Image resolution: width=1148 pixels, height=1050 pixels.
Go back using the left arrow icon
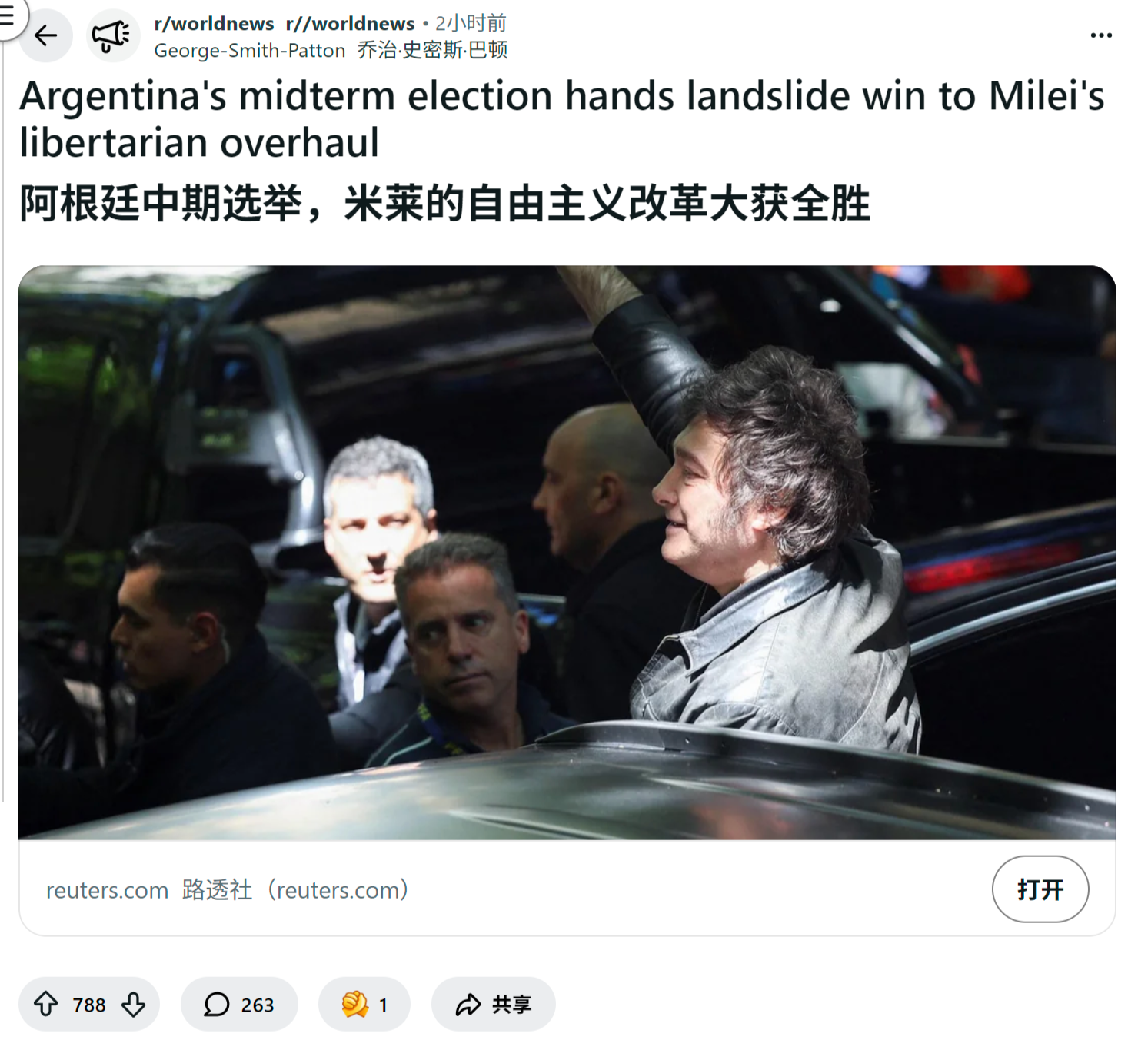[x=46, y=35]
